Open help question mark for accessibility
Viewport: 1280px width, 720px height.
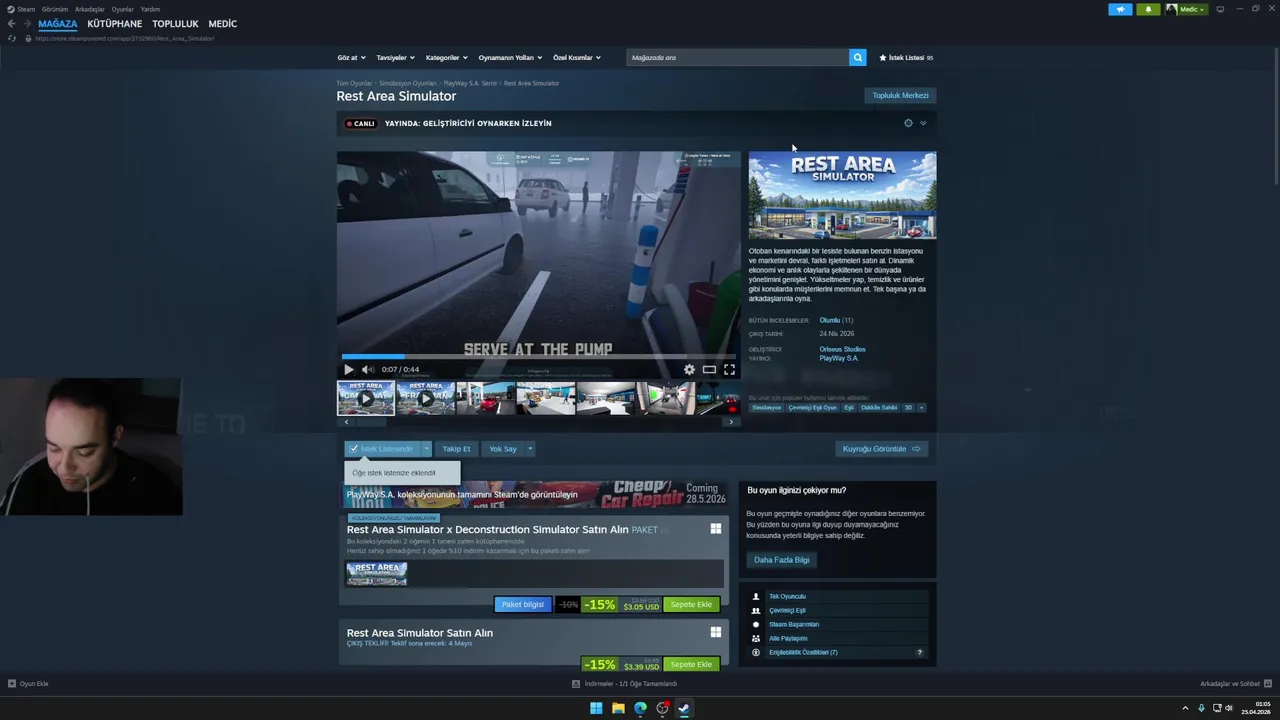pyautogui.click(x=920, y=652)
